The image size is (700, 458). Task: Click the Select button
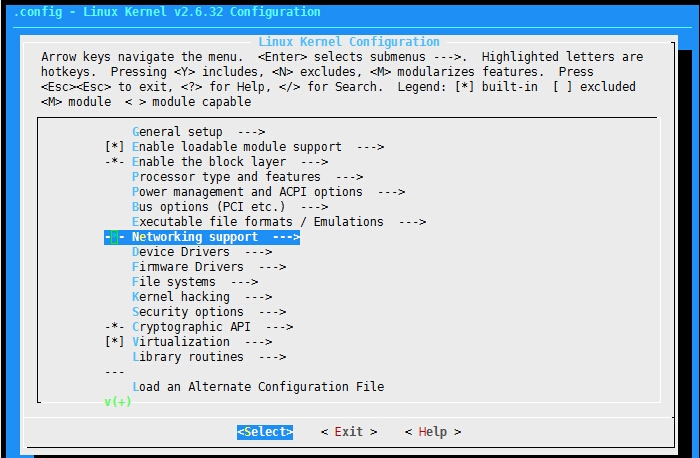pyautogui.click(x=265, y=432)
